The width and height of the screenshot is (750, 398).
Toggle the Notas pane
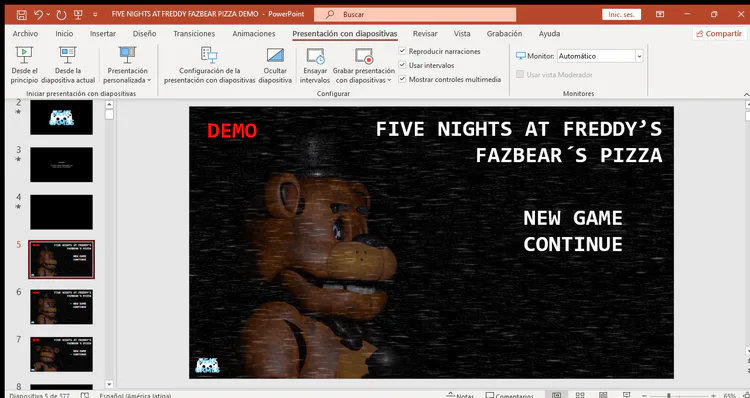click(460, 396)
